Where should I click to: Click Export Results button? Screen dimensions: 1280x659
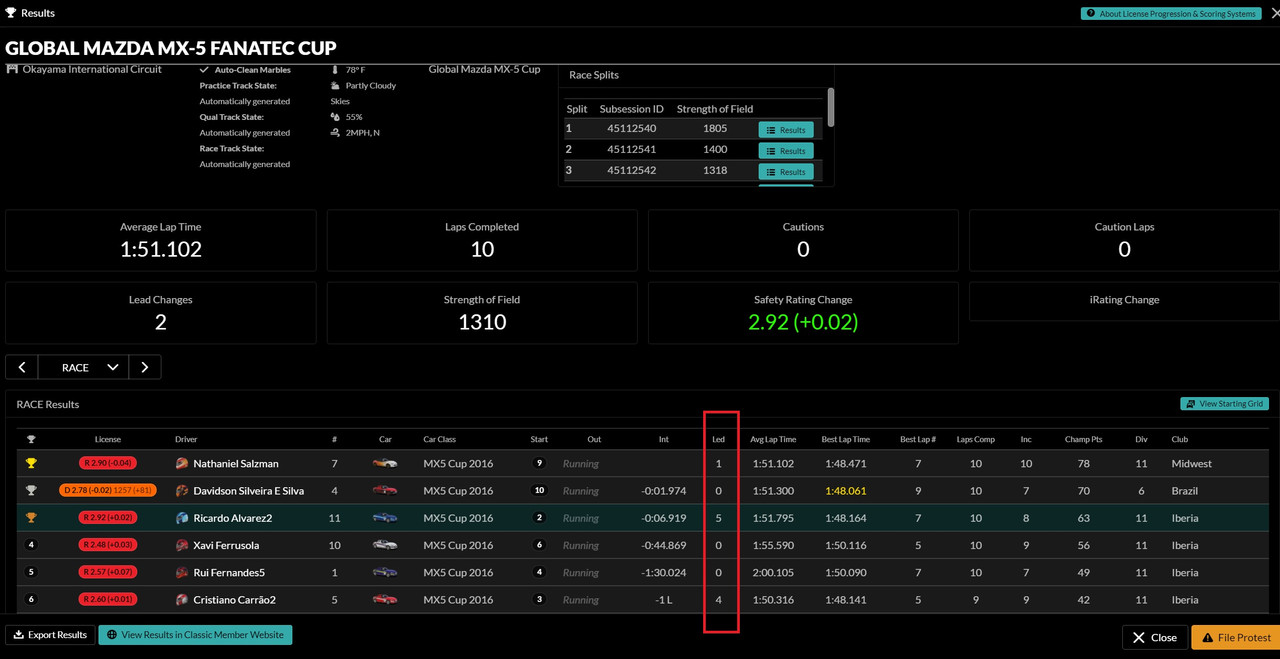[50, 635]
